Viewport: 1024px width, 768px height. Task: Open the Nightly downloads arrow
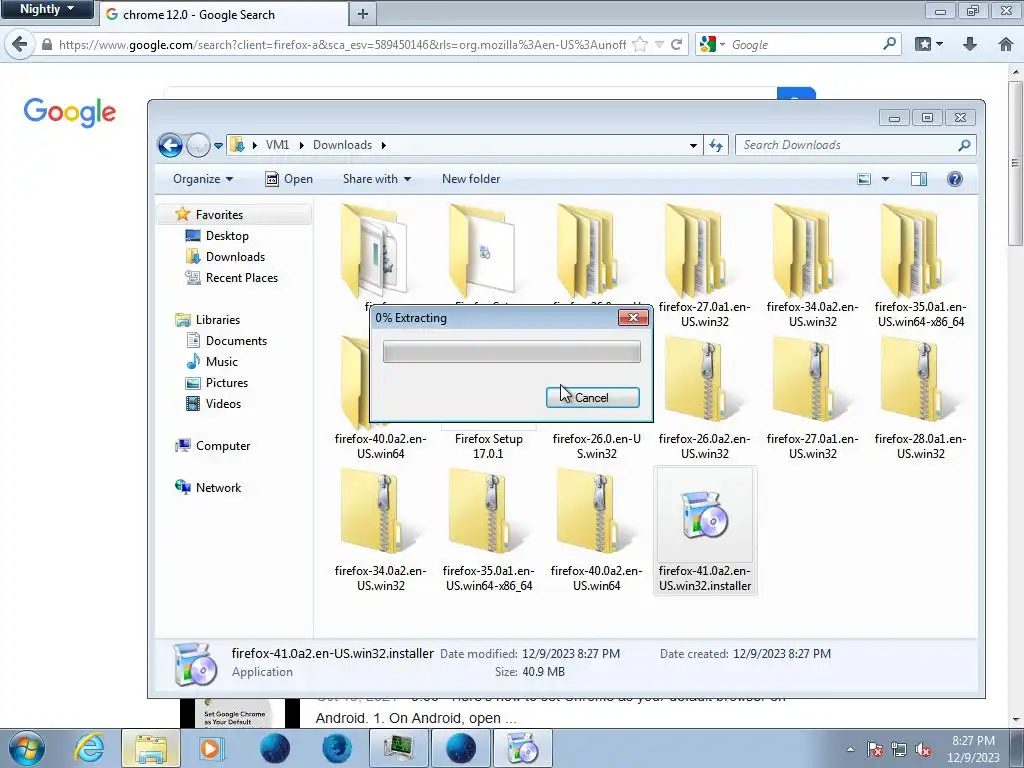pyautogui.click(x=970, y=44)
